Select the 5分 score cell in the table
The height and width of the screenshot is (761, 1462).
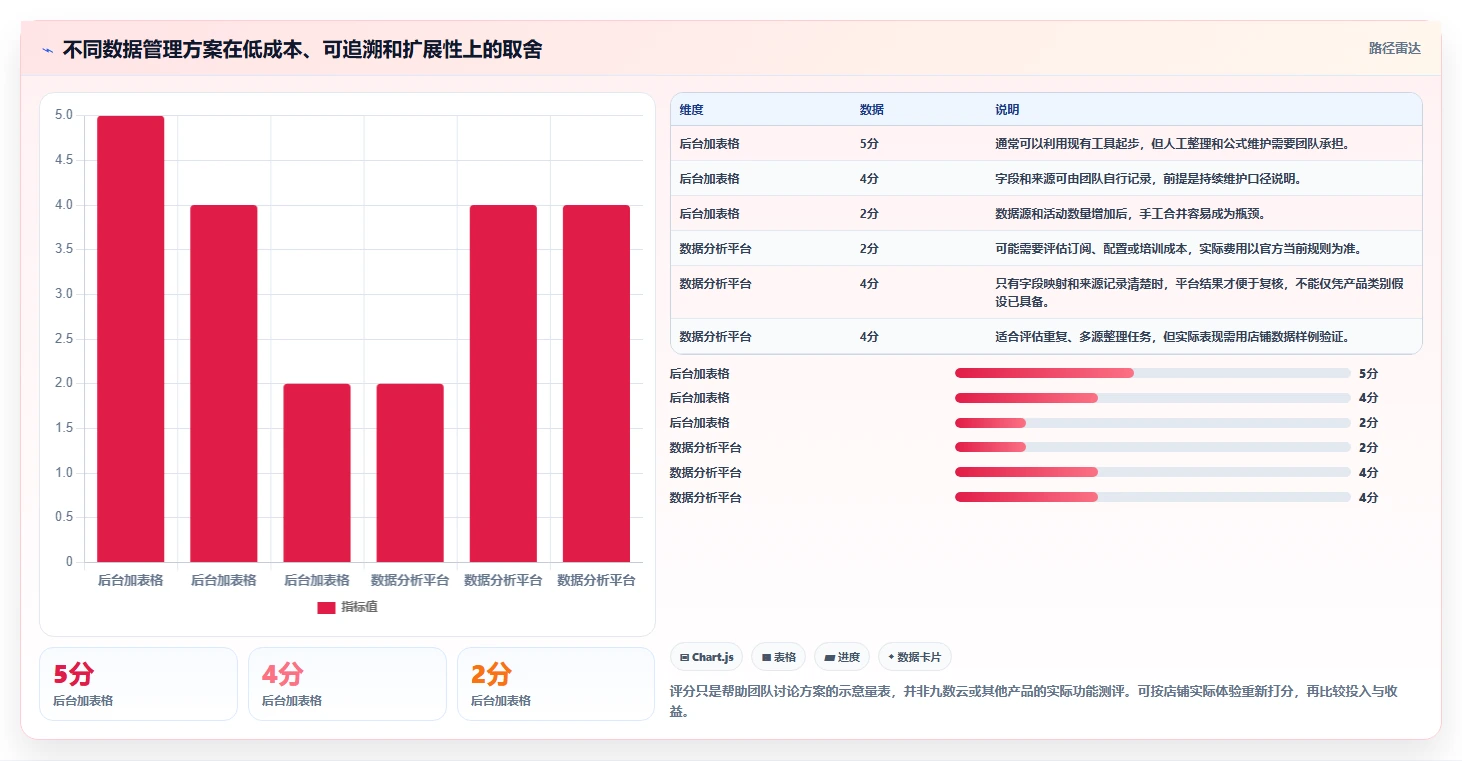pyautogui.click(x=869, y=144)
